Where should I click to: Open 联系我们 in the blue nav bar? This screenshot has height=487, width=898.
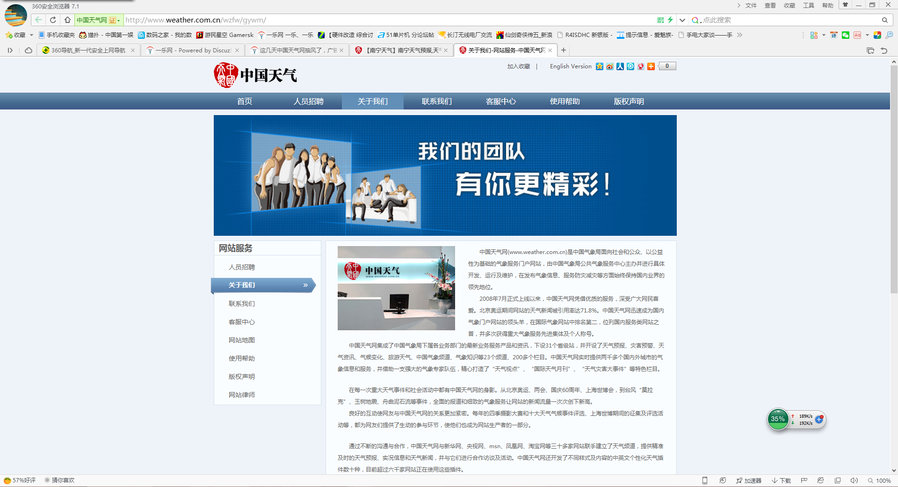click(x=437, y=101)
